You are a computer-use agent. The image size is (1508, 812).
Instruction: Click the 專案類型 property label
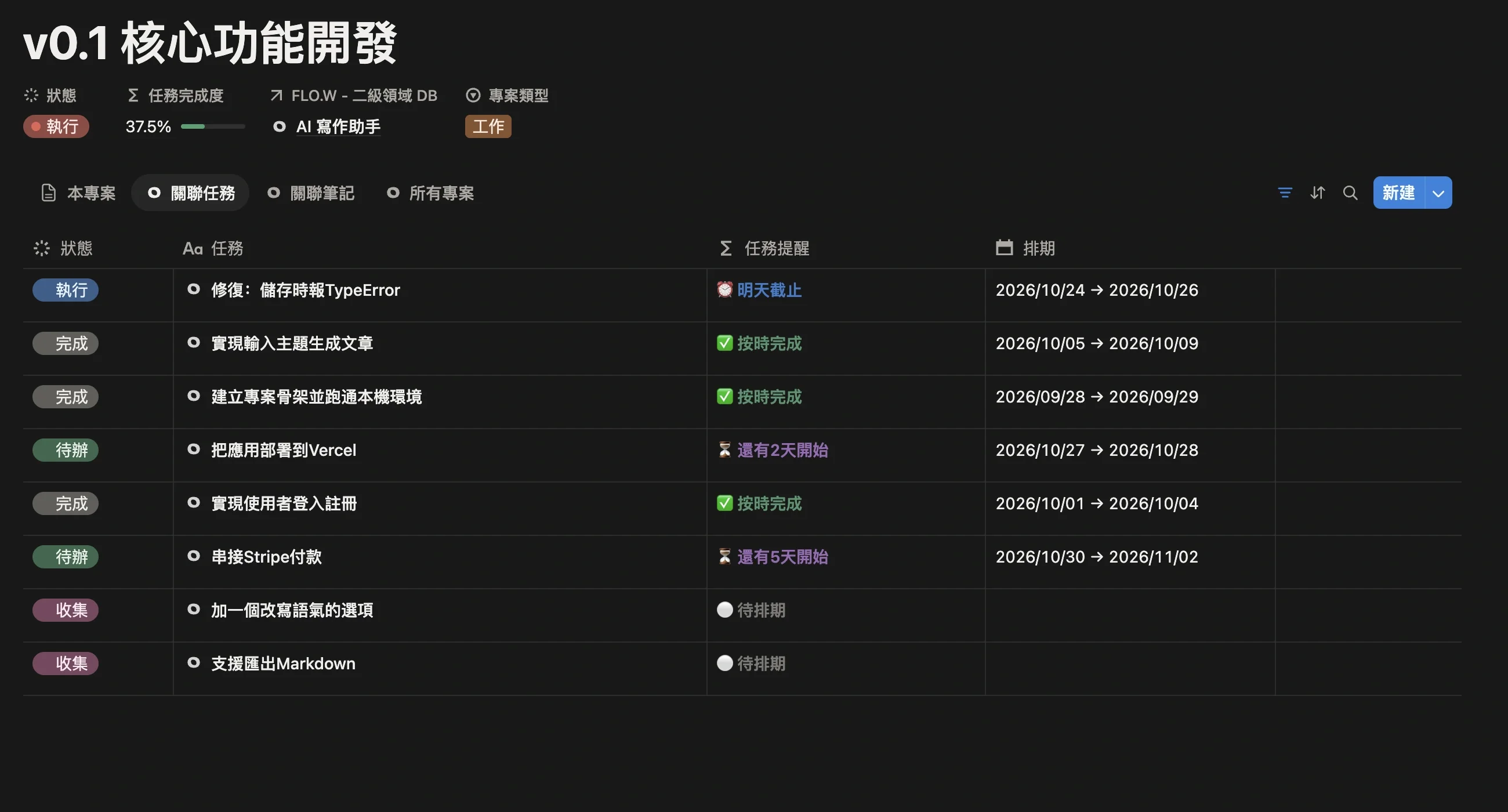(507, 96)
